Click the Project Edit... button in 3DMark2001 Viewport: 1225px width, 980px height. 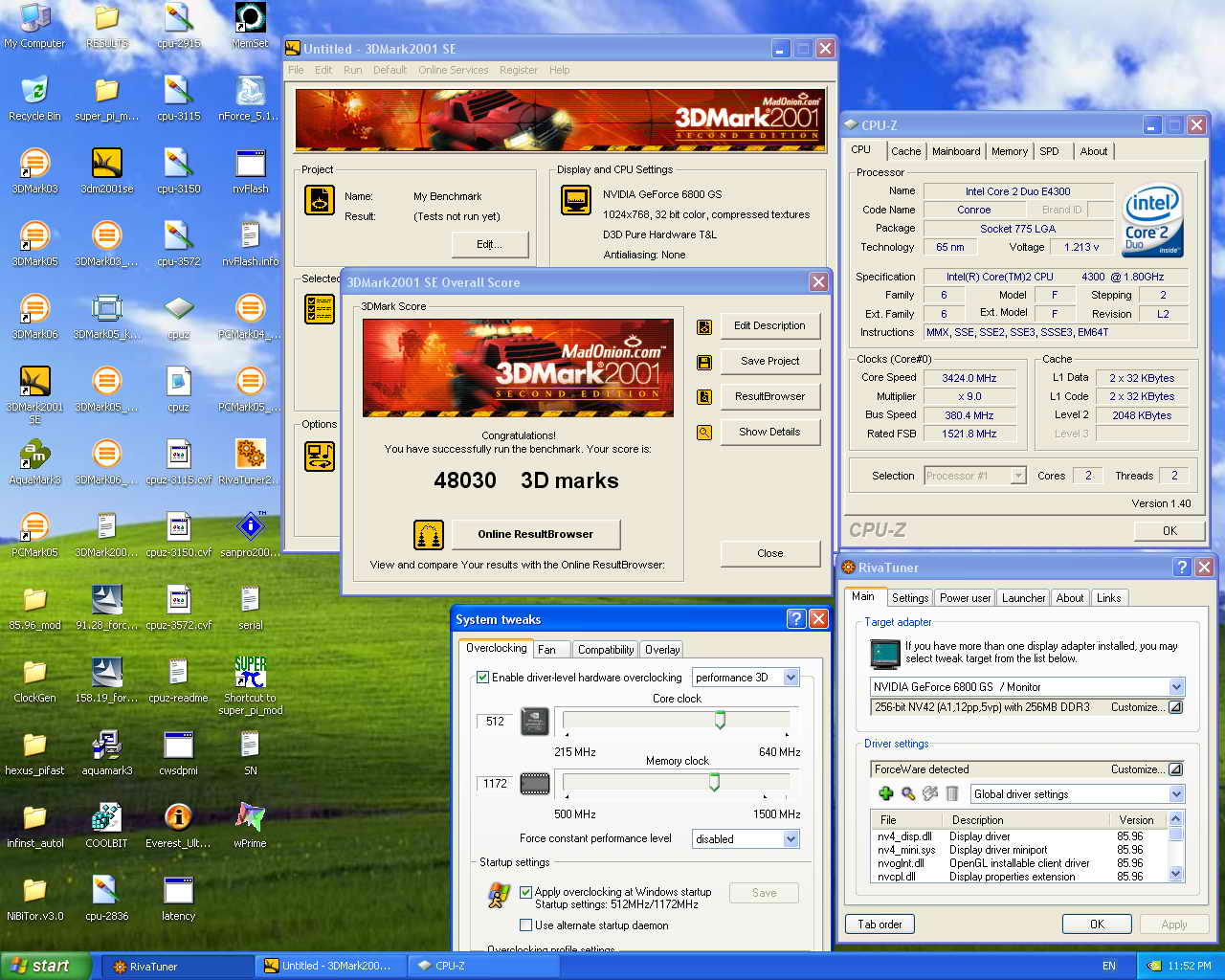point(489,244)
